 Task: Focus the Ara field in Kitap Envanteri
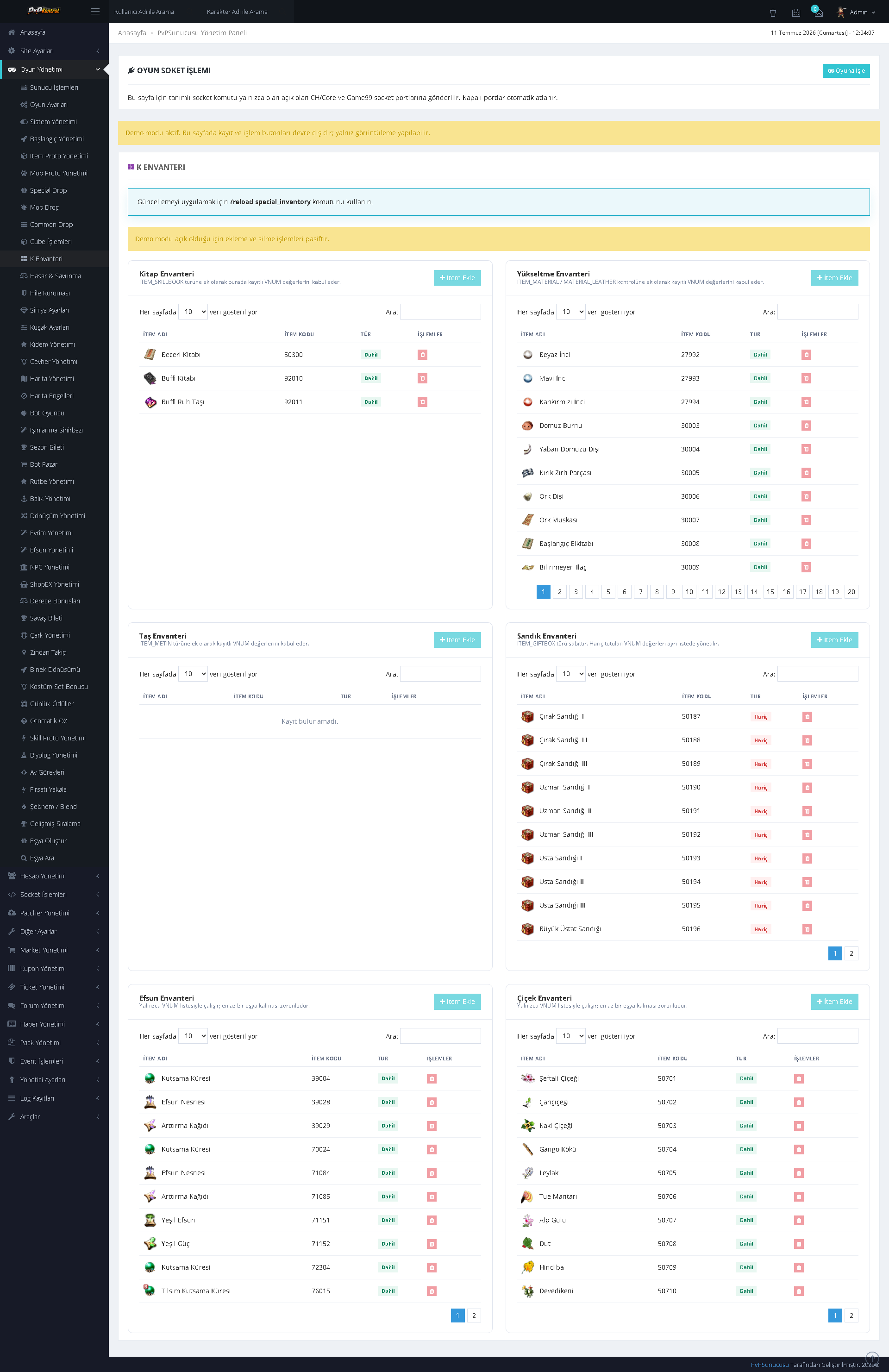point(440,312)
